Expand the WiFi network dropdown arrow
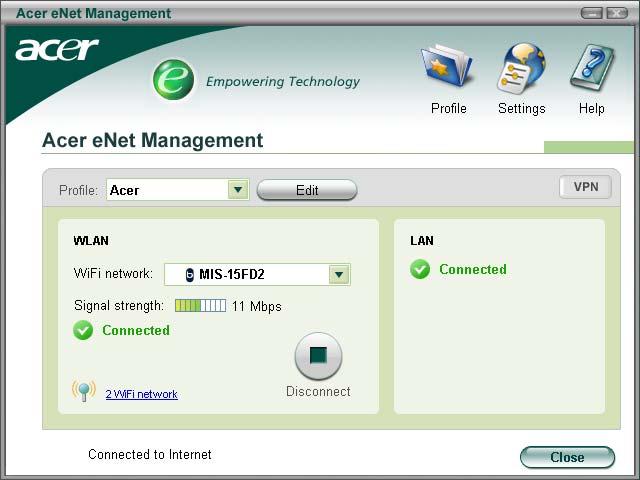The image size is (640, 480). click(339, 274)
